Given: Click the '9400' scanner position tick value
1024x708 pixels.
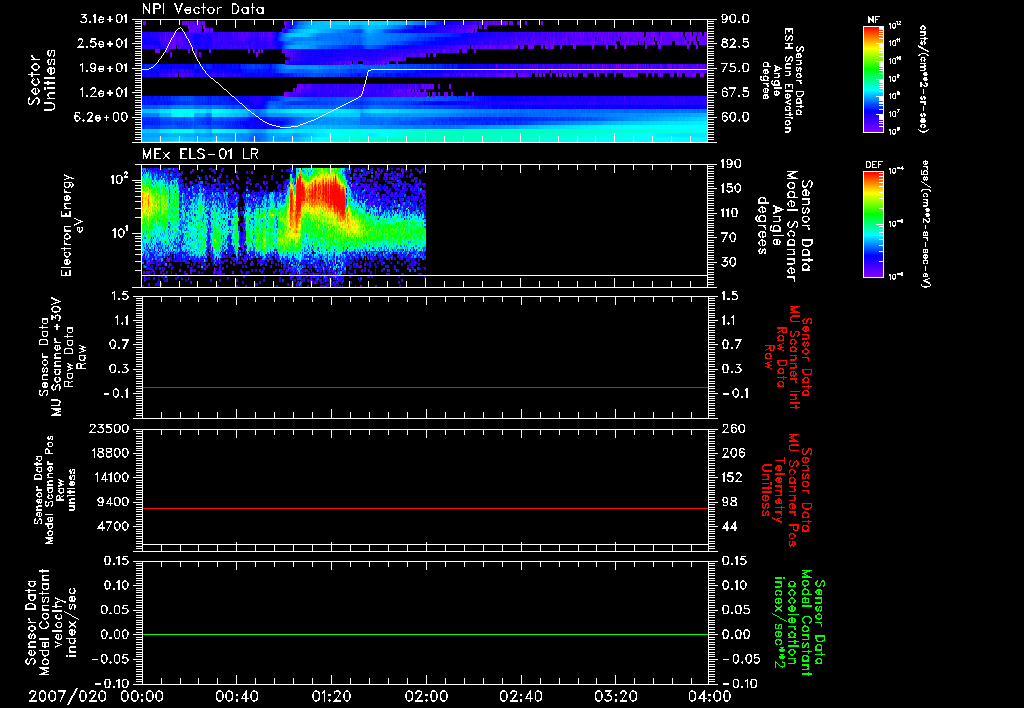Looking at the screenshot, I should click(112, 502).
